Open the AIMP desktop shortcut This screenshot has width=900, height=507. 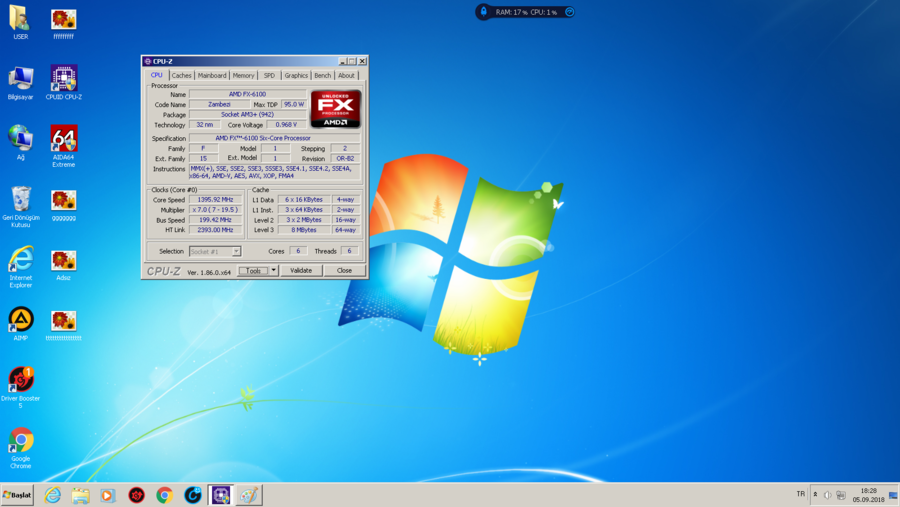pos(21,320)
